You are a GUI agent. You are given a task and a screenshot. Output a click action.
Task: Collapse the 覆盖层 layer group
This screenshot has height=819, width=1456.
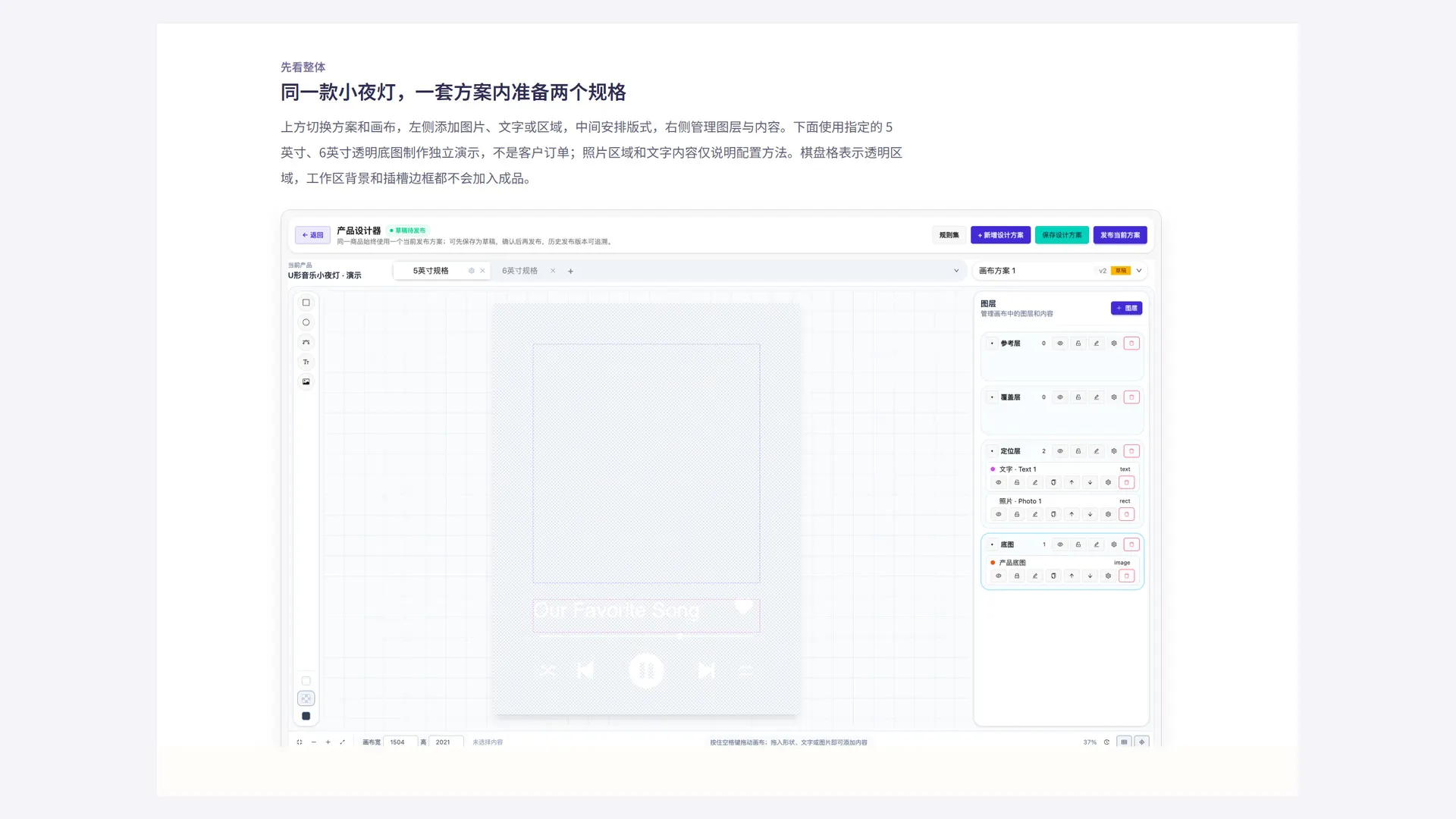(992, 397)
